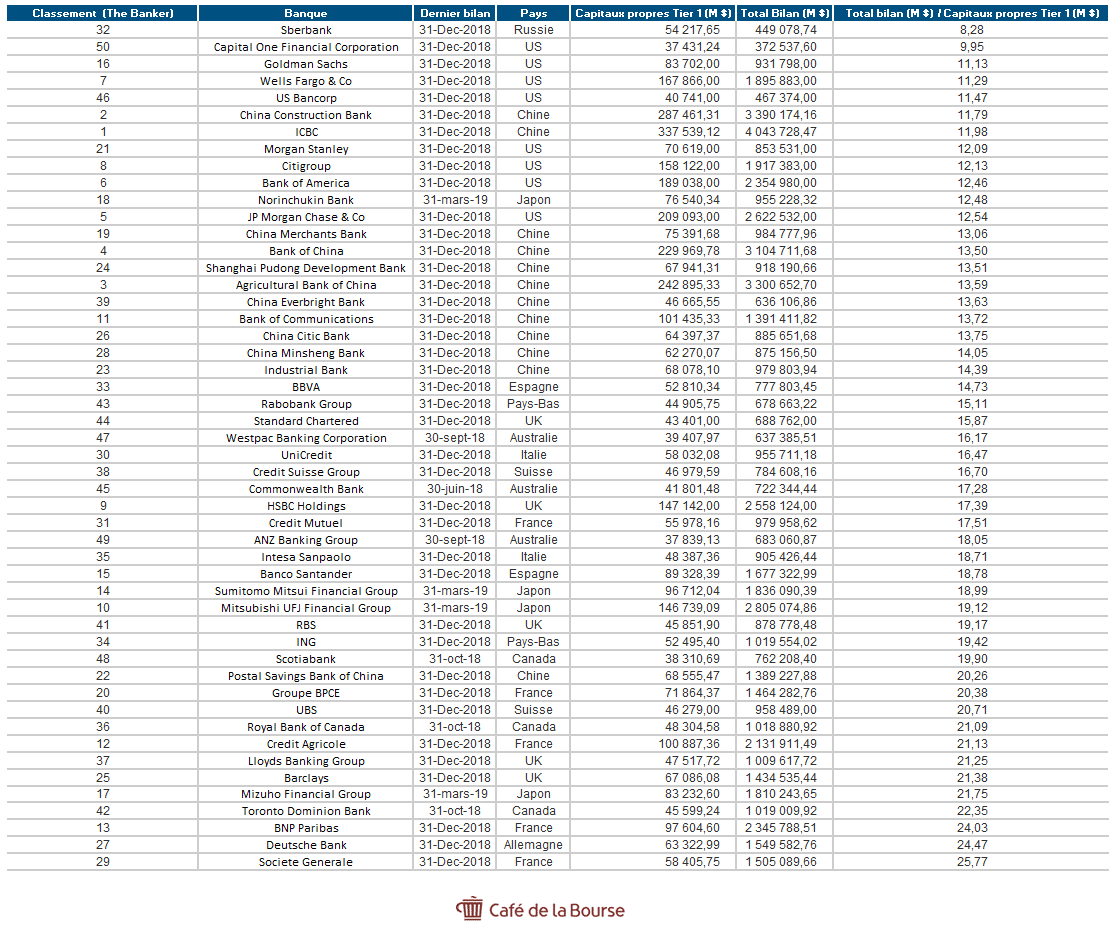
Task: Select the ratio value "17,39" for HSBC
Action: point(972,506)
